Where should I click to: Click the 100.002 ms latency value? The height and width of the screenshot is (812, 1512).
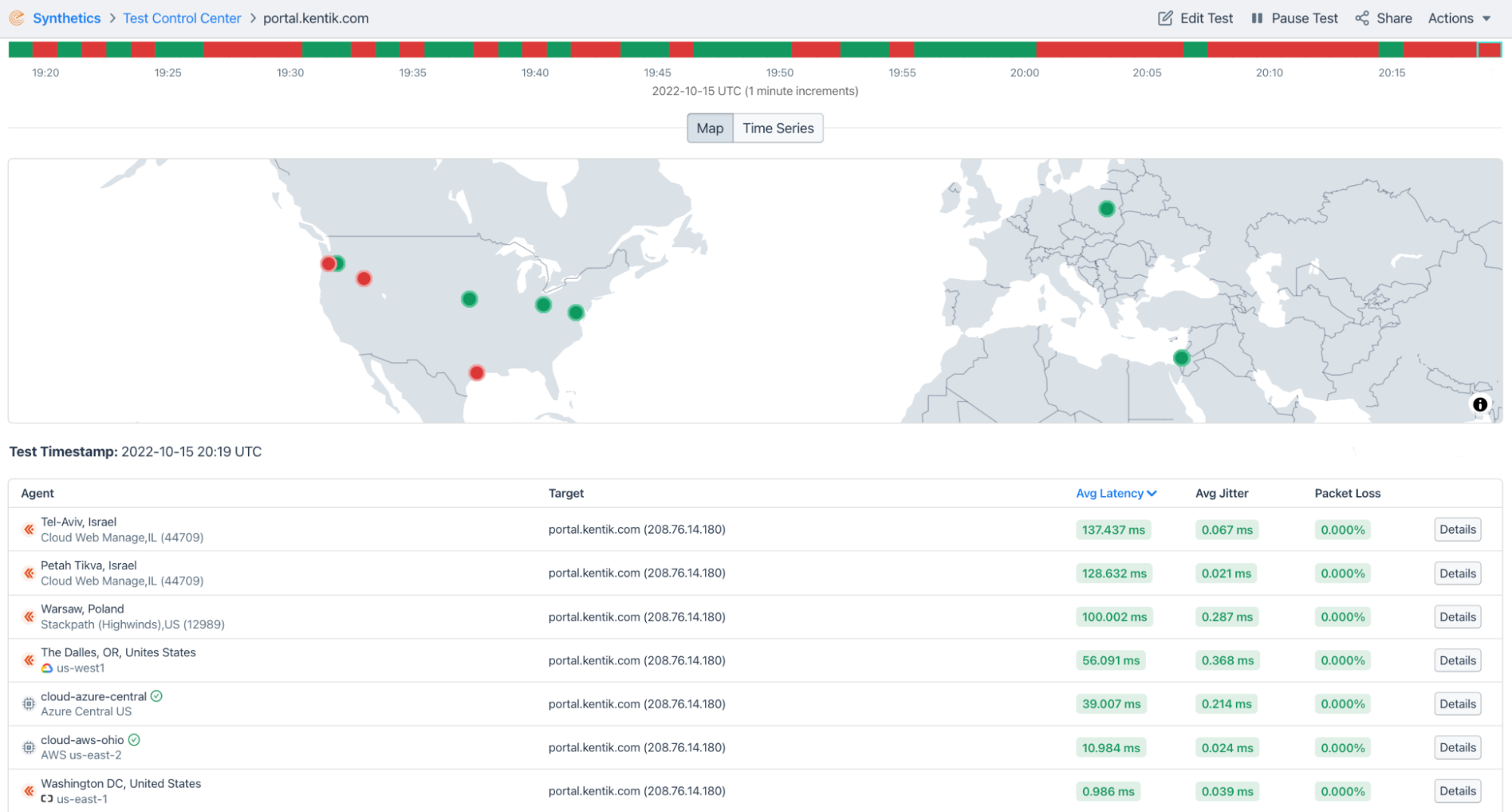[1114, 617]
